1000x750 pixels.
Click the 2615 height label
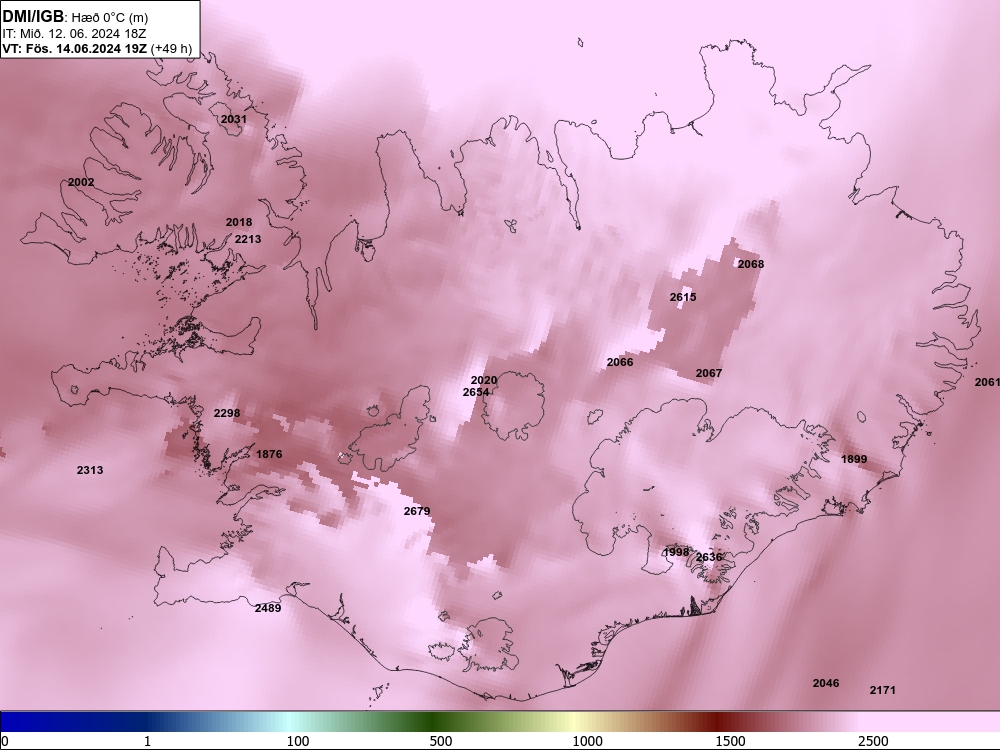[x=683, y=297]
